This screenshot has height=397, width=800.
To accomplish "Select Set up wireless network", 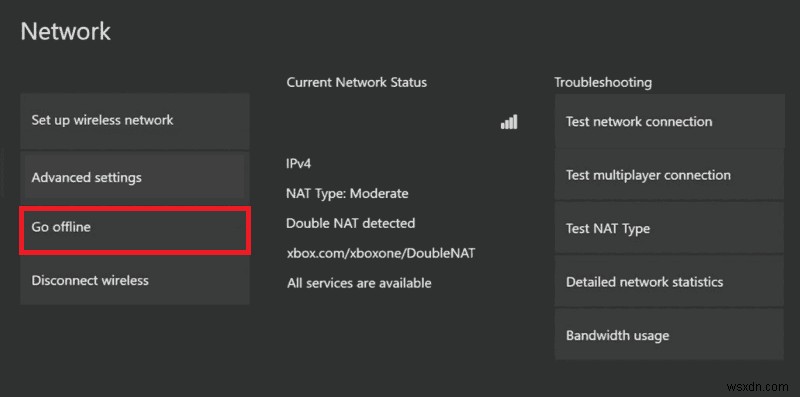I will pyautogui.click(x=135, y=121).
